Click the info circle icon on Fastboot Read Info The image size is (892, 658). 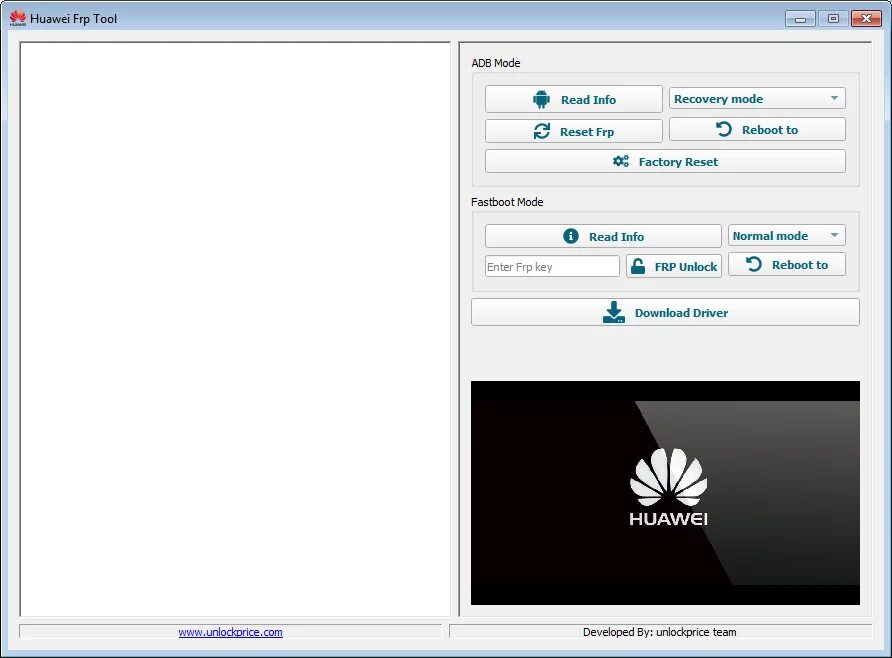pos(571,236)
